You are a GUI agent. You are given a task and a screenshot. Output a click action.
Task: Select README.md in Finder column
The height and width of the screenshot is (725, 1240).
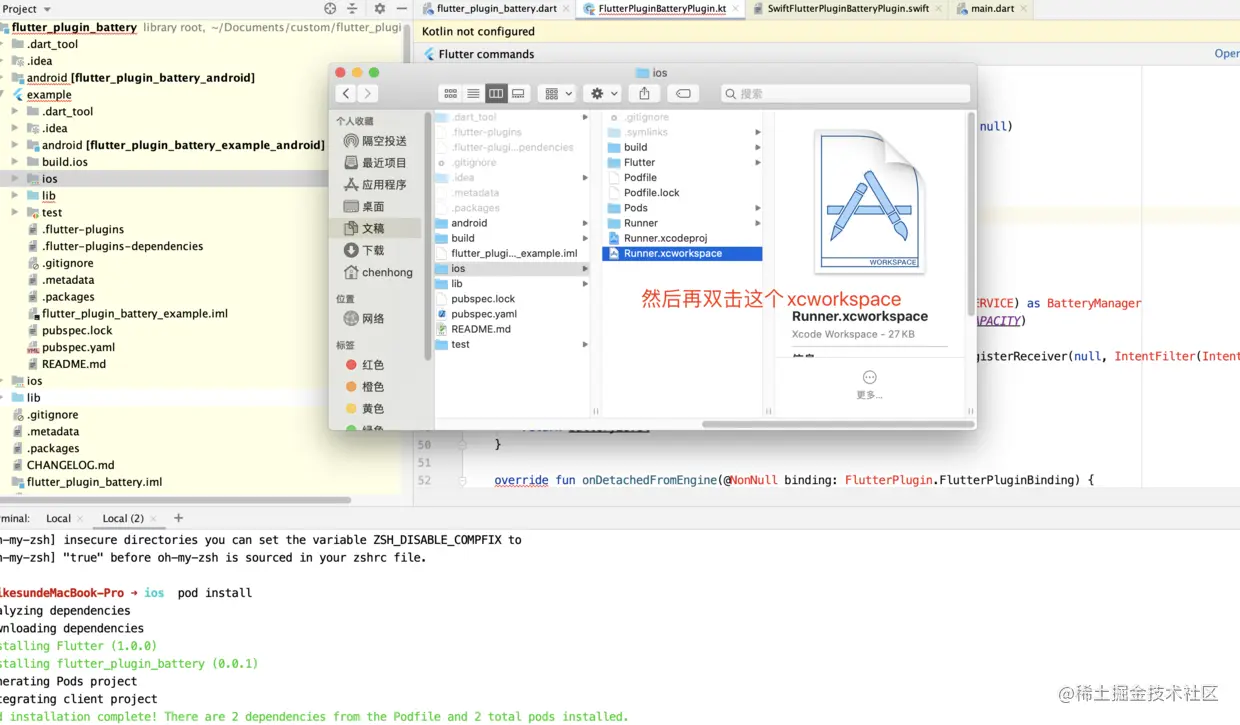[481, 329]
